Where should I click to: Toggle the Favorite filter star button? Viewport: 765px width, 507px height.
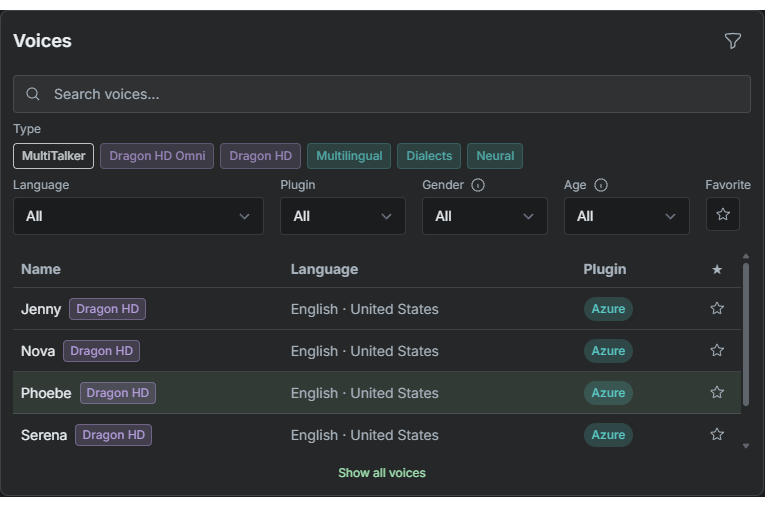[x=723, y=214]
